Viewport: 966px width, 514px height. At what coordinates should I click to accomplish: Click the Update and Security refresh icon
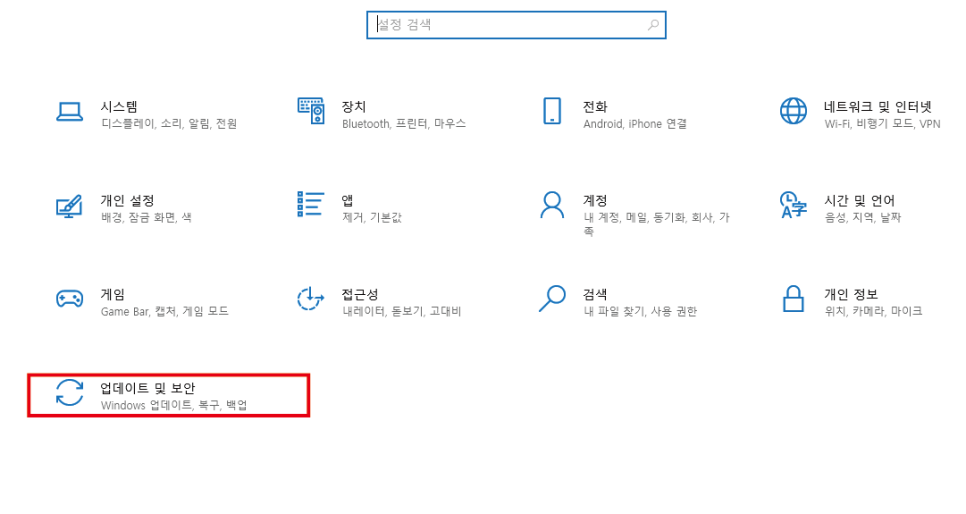(70, 393)
